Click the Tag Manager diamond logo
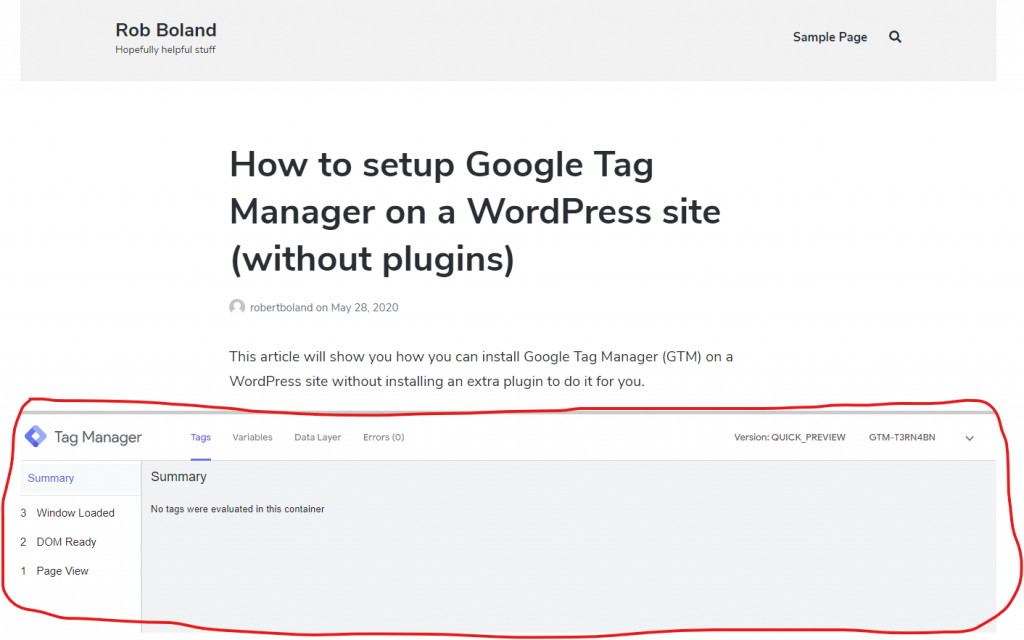Screen dimensions: 1024x640 tap(35, 437)
